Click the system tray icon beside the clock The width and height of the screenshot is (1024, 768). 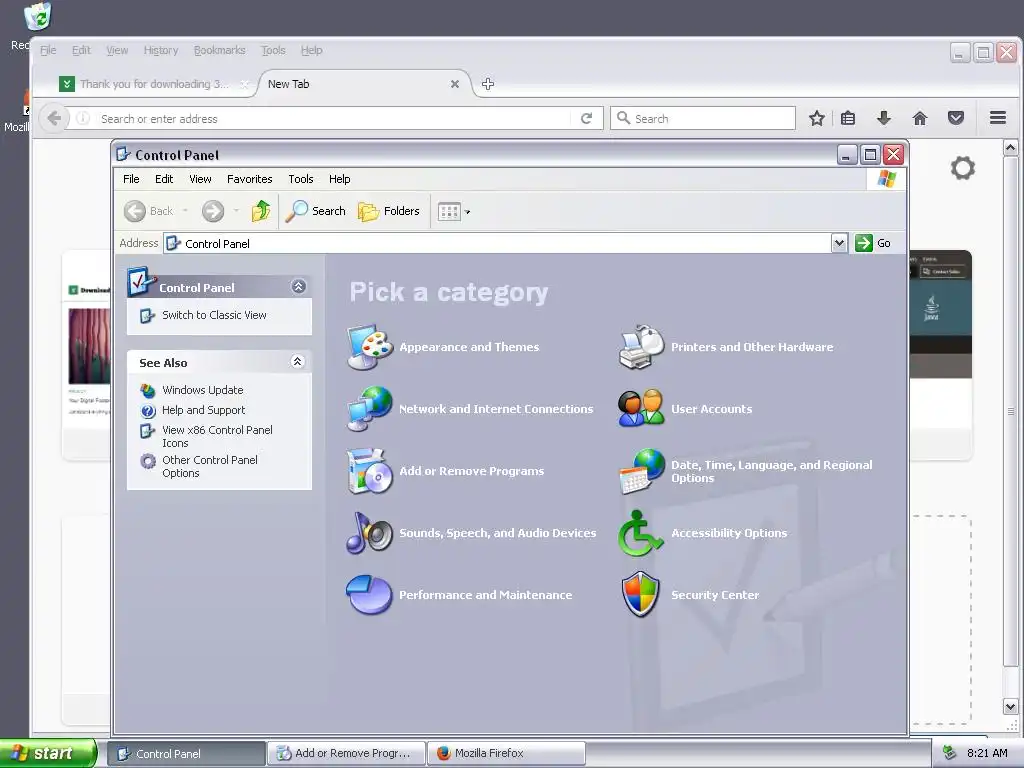[950, 753]
